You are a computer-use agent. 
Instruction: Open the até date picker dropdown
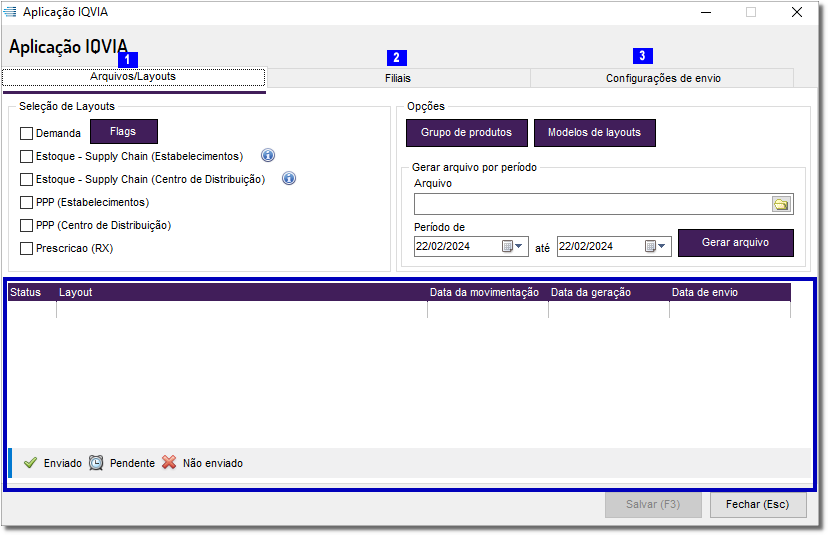click(655, 246)
